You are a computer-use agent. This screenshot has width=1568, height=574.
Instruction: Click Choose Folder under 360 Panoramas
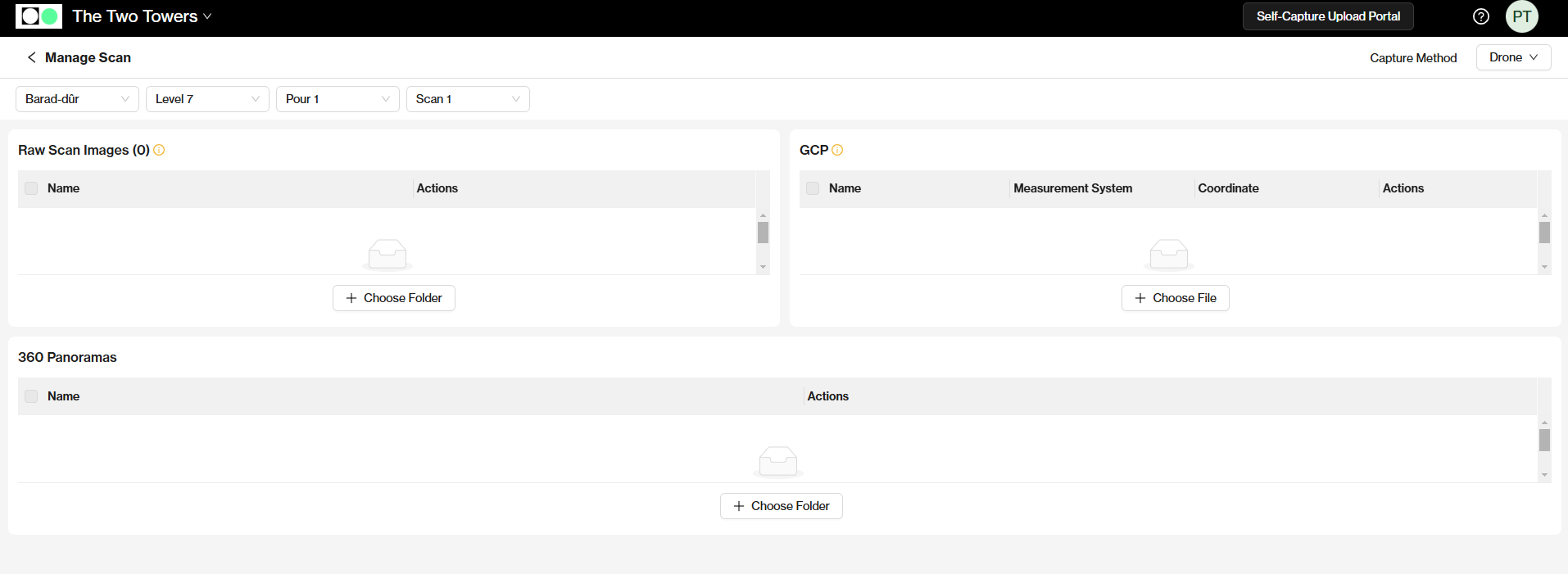point(781,506)
